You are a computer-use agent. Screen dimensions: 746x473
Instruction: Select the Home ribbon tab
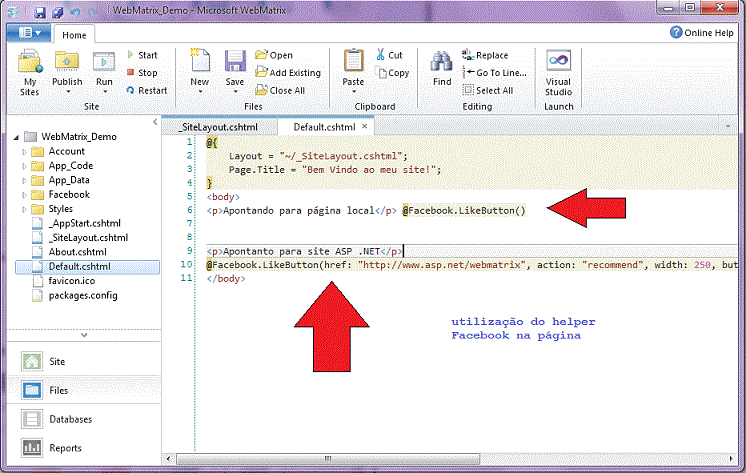tap(74, 35)
